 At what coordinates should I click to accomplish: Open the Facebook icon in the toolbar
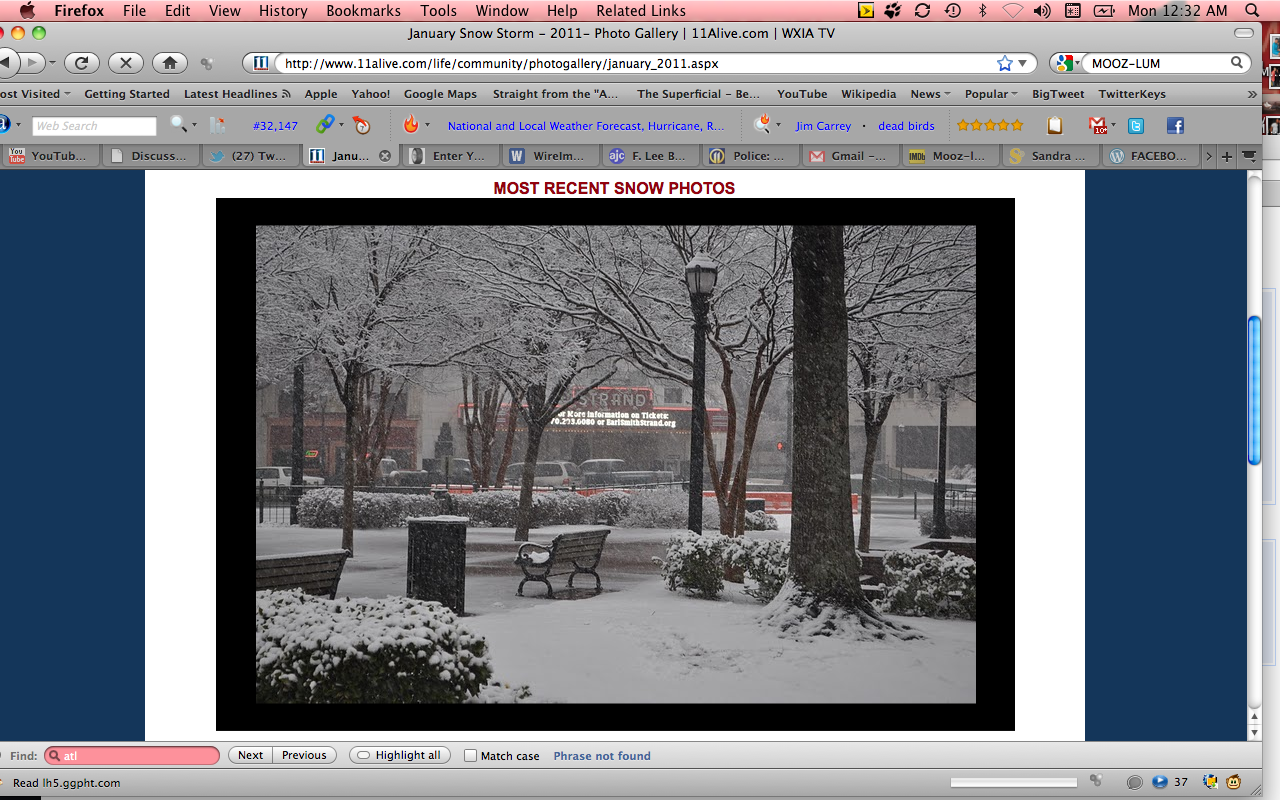click(x=1175, y=126)
